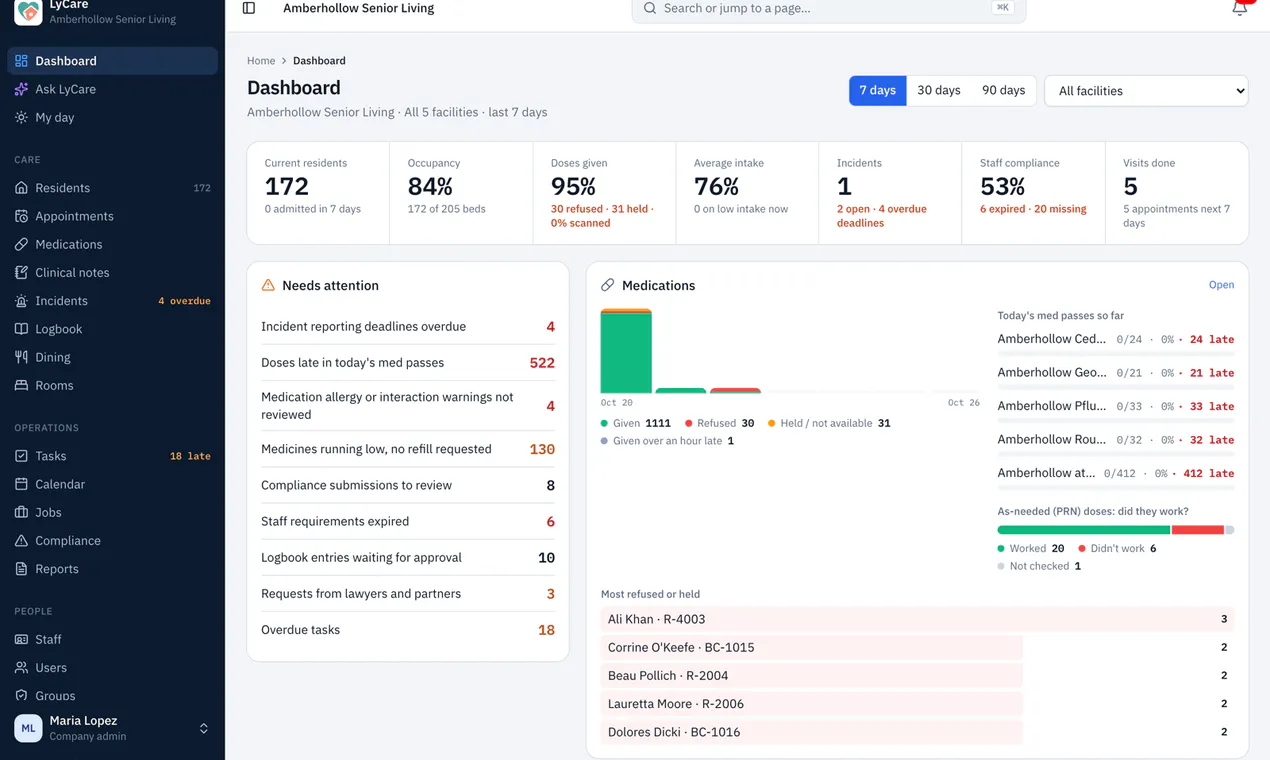This screenshot has height=760, width=1270.
Task: Click the Residents house icon
Action: (x=21, y=188)
